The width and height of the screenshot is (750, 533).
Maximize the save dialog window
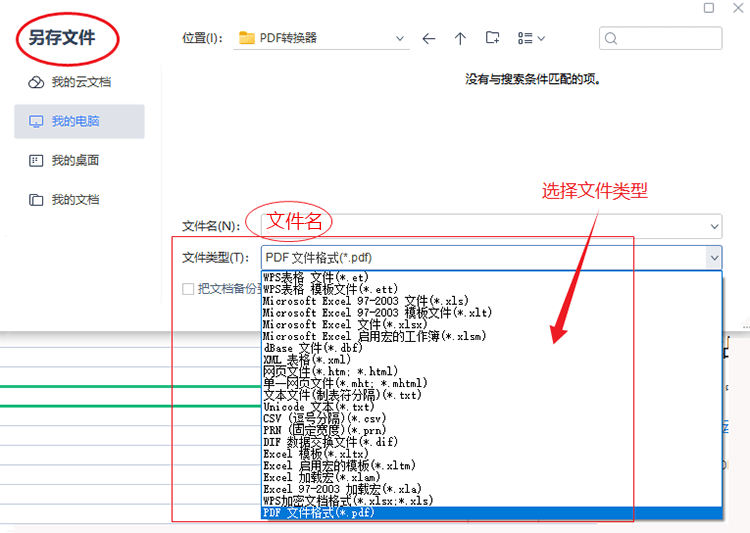coord(709,8)
